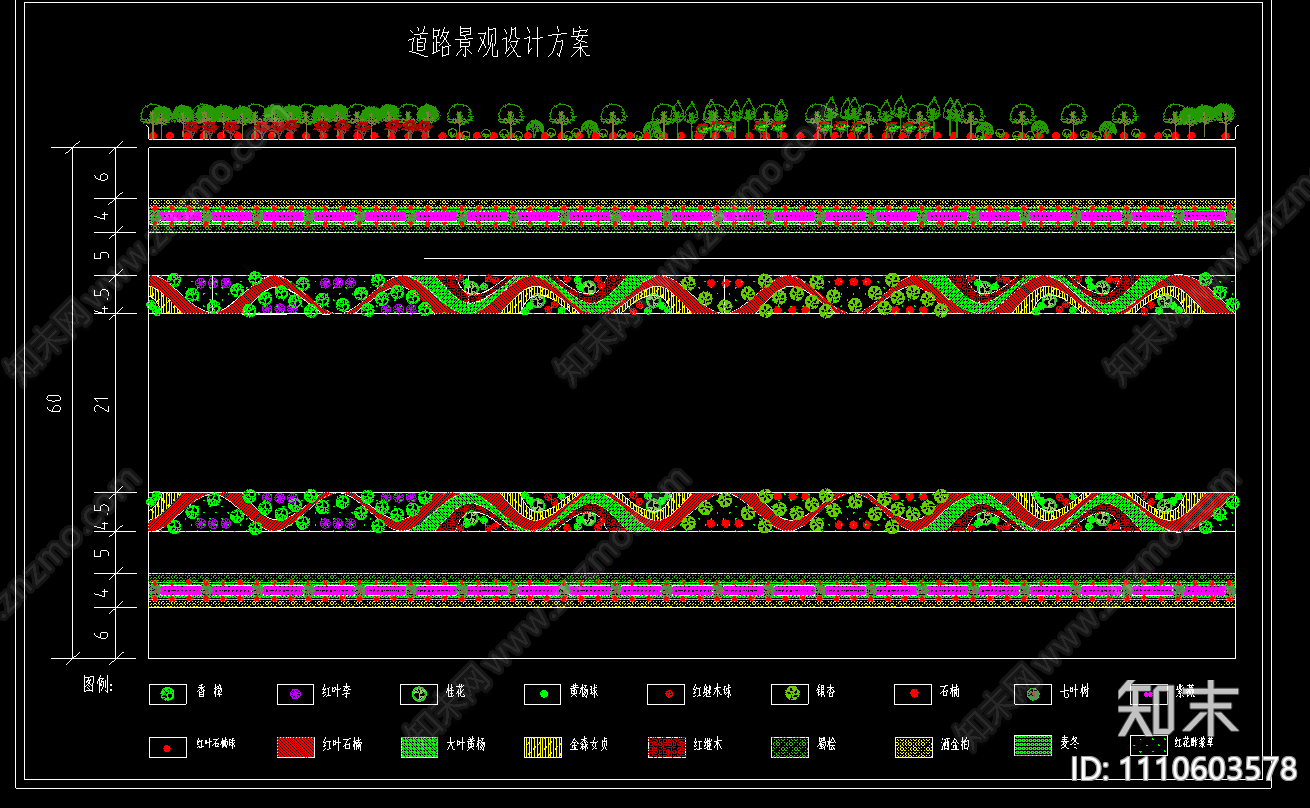Click the 七叶树 legend label
The width and height of the screenshot is (1310, 808).
(1074, 691)
